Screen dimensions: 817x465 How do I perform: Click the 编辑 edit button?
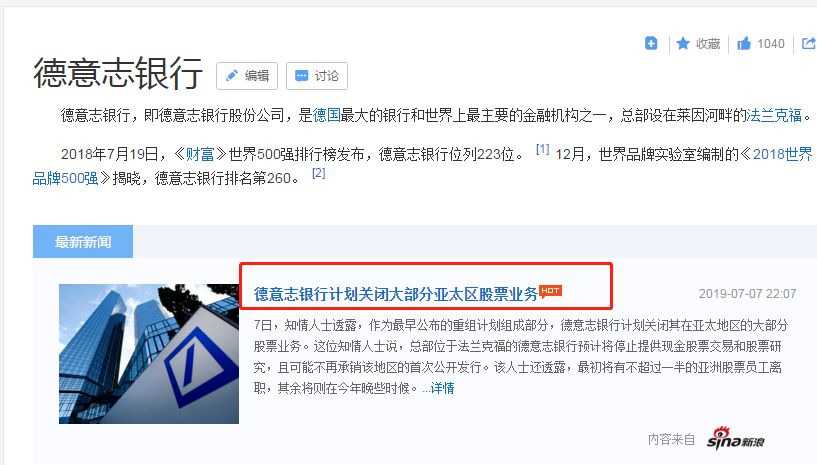pos(247,76)
